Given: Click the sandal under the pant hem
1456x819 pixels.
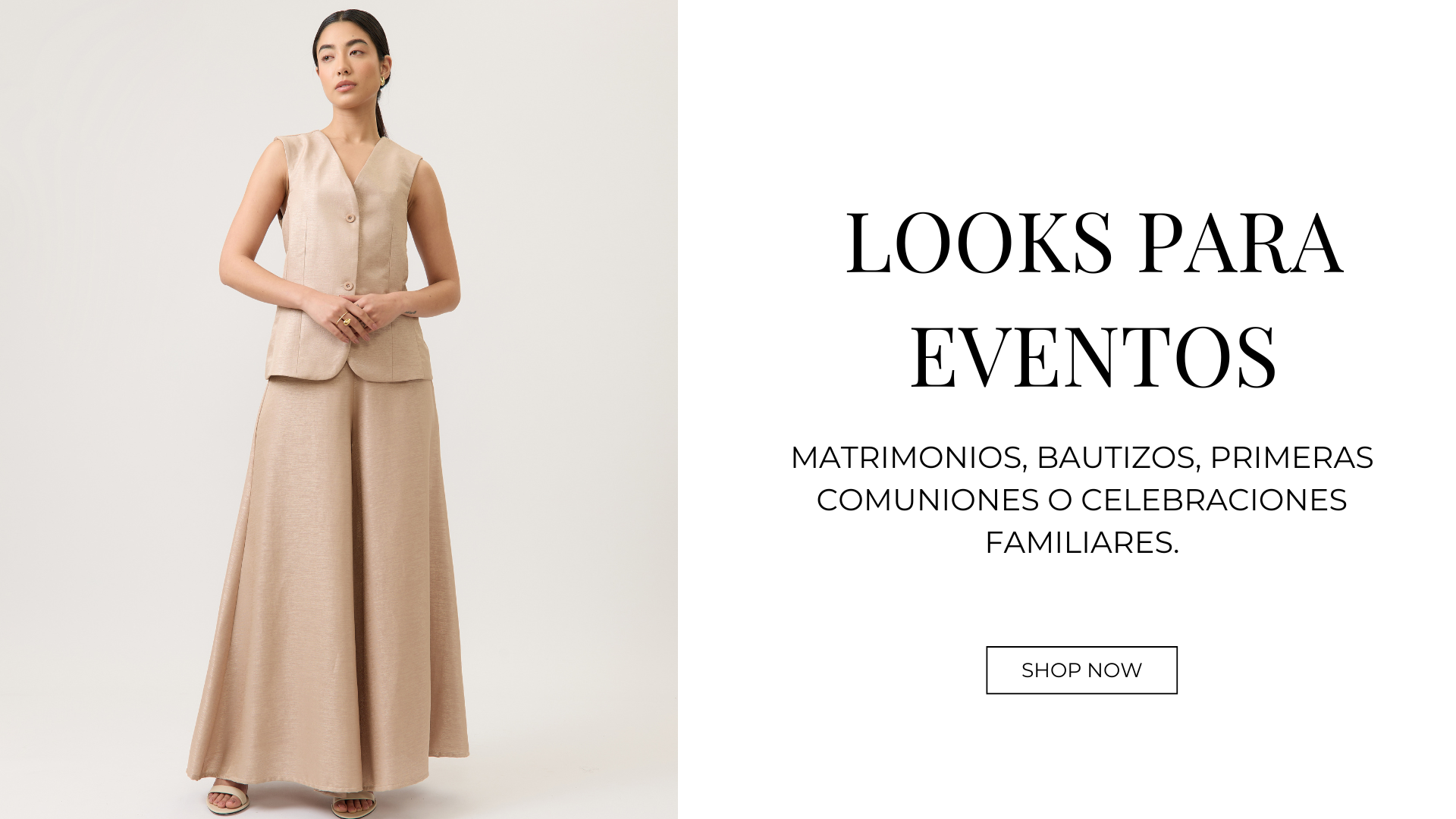Looking at the screenshot, I should tap(353, 804).
